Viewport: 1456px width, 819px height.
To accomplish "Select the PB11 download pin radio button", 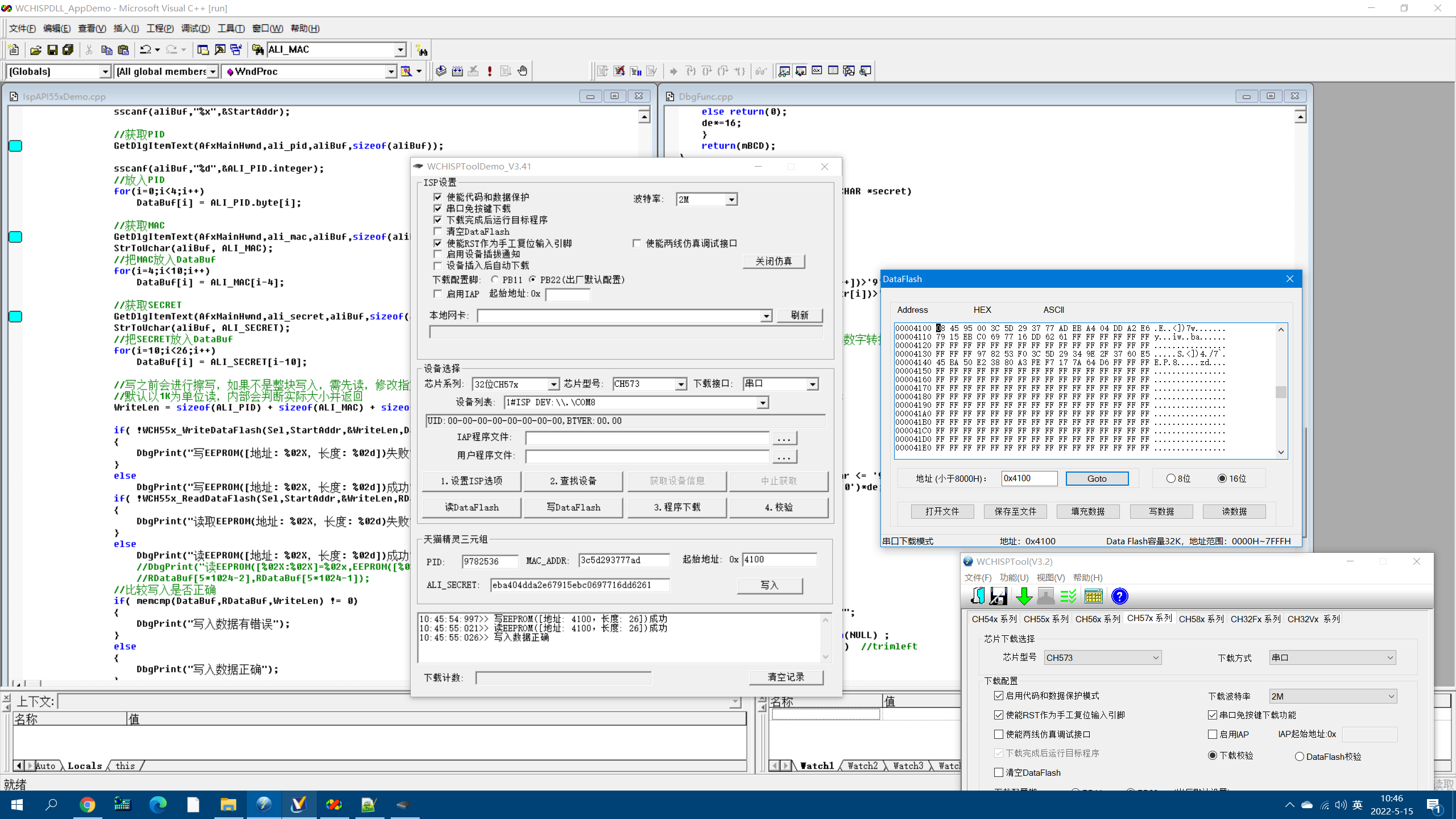I will [x=495, y=280].
